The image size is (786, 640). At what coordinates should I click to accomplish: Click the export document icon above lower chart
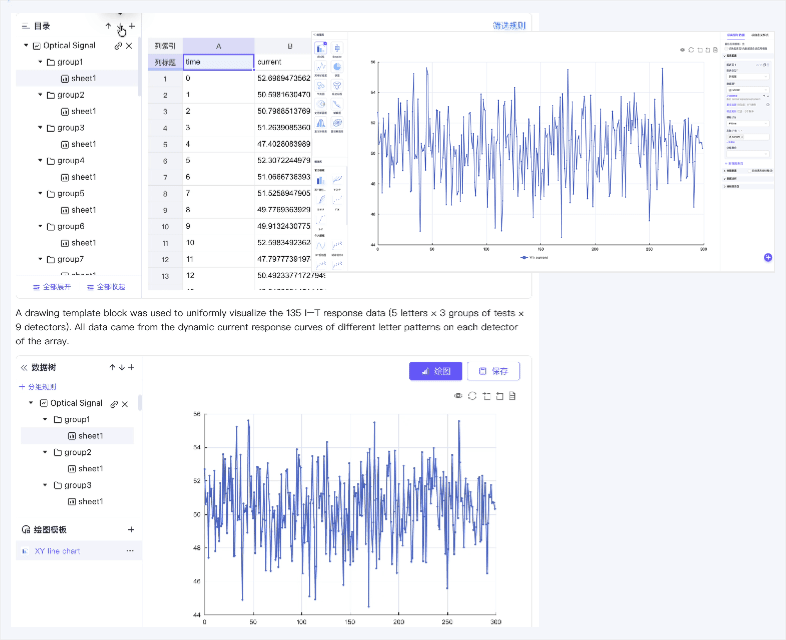512,396
